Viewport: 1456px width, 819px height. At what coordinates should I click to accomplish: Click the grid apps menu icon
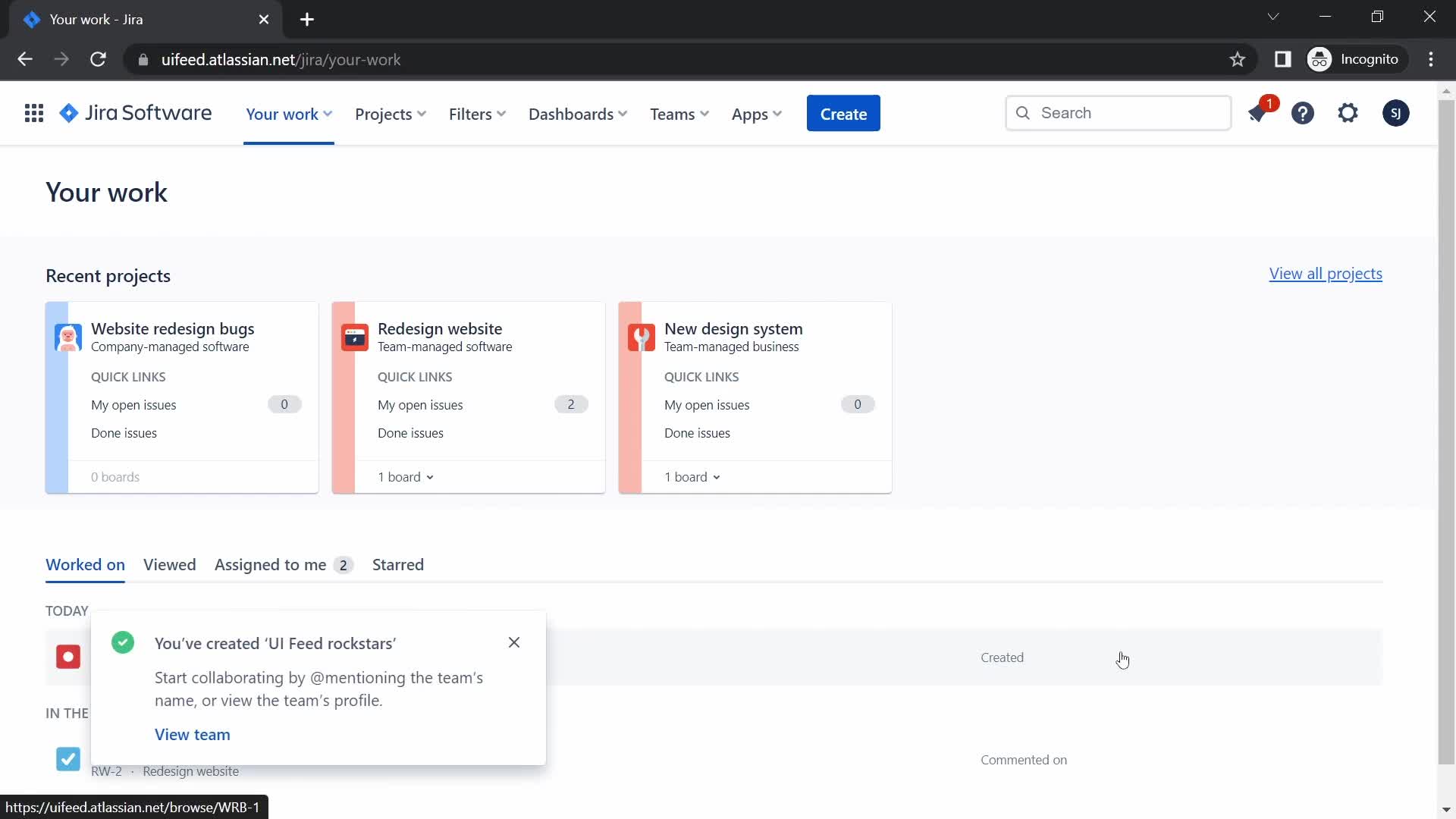coord(33,113)
